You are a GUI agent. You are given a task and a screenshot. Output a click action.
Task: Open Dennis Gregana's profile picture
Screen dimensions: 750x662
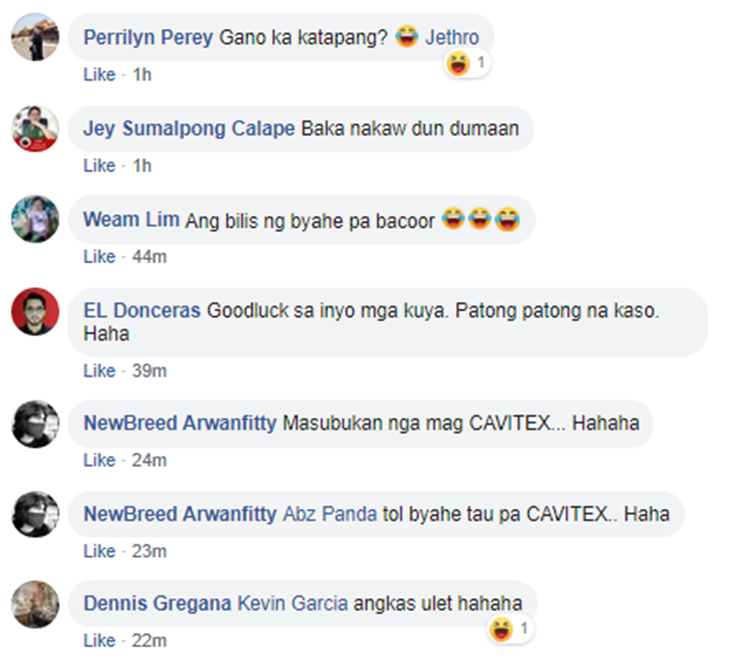coord(35,604)
